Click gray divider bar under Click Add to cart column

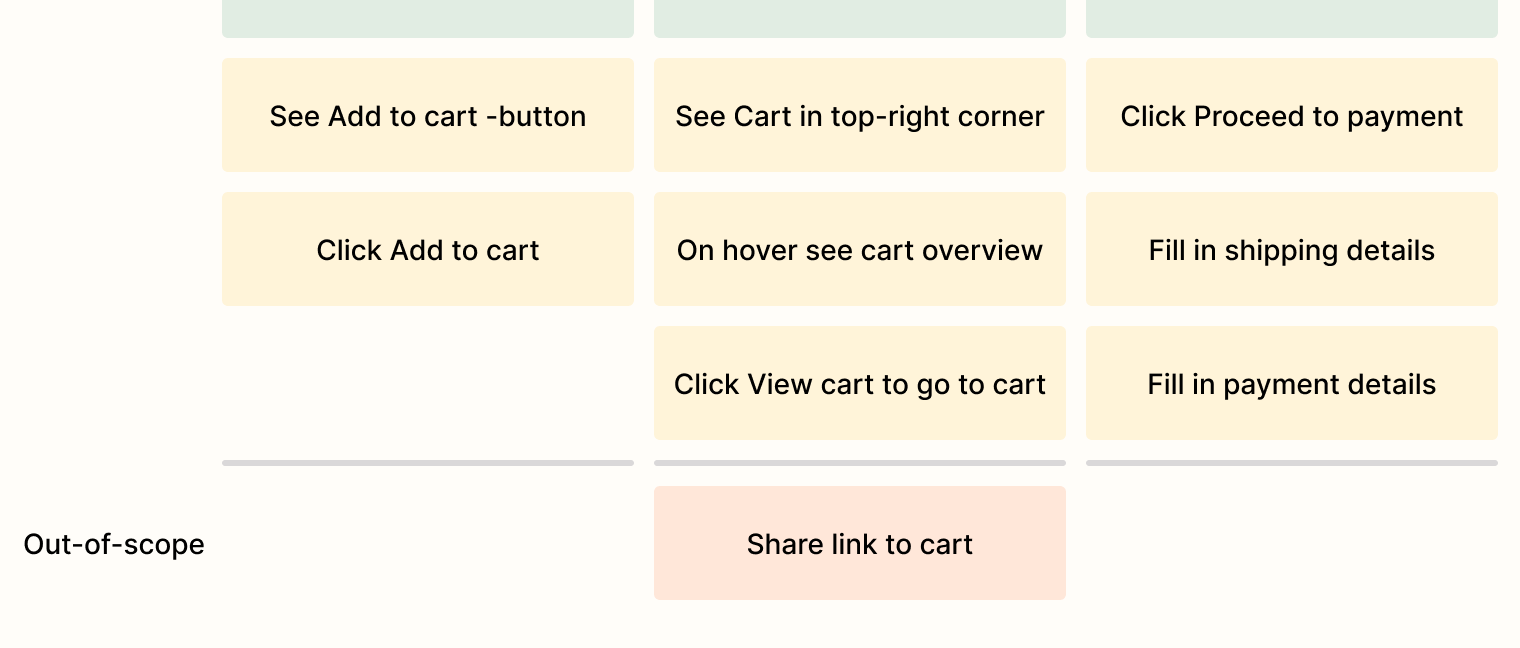pyautogui.click(x=428, y=463)
